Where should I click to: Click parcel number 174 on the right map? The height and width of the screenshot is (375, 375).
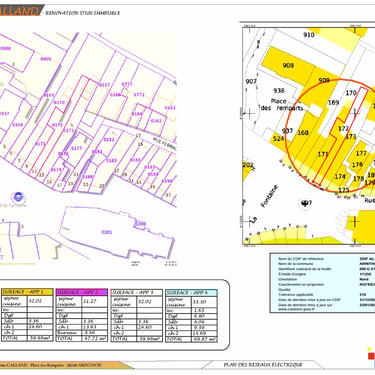(x=340, y=176)
